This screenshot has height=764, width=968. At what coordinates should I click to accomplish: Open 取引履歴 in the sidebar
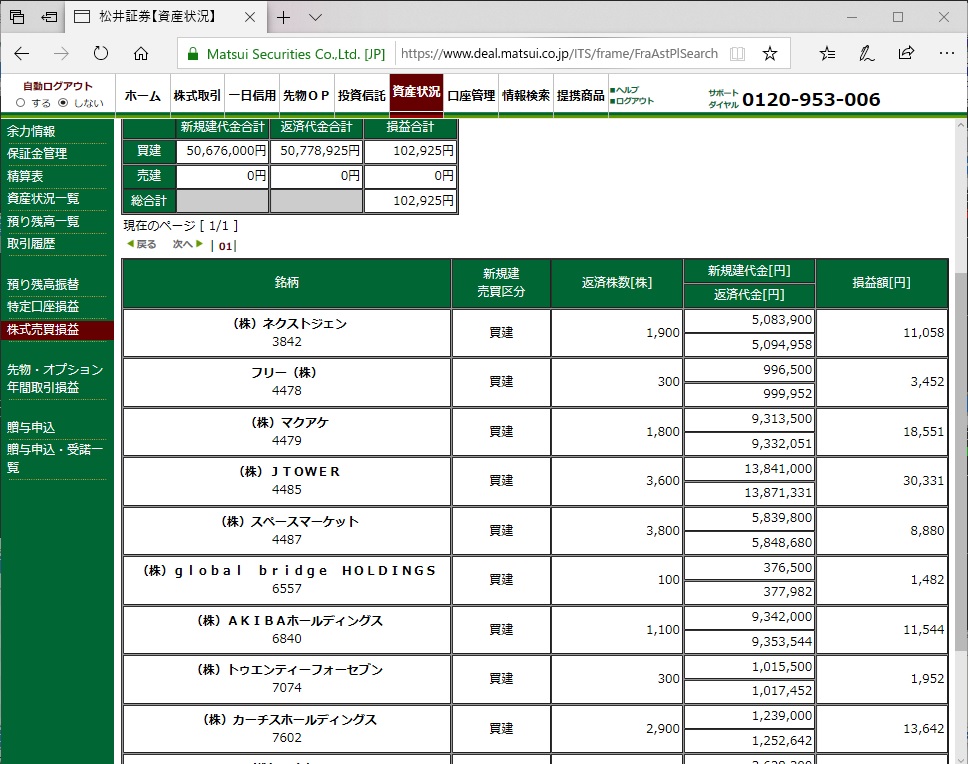(x=31, y=243)
